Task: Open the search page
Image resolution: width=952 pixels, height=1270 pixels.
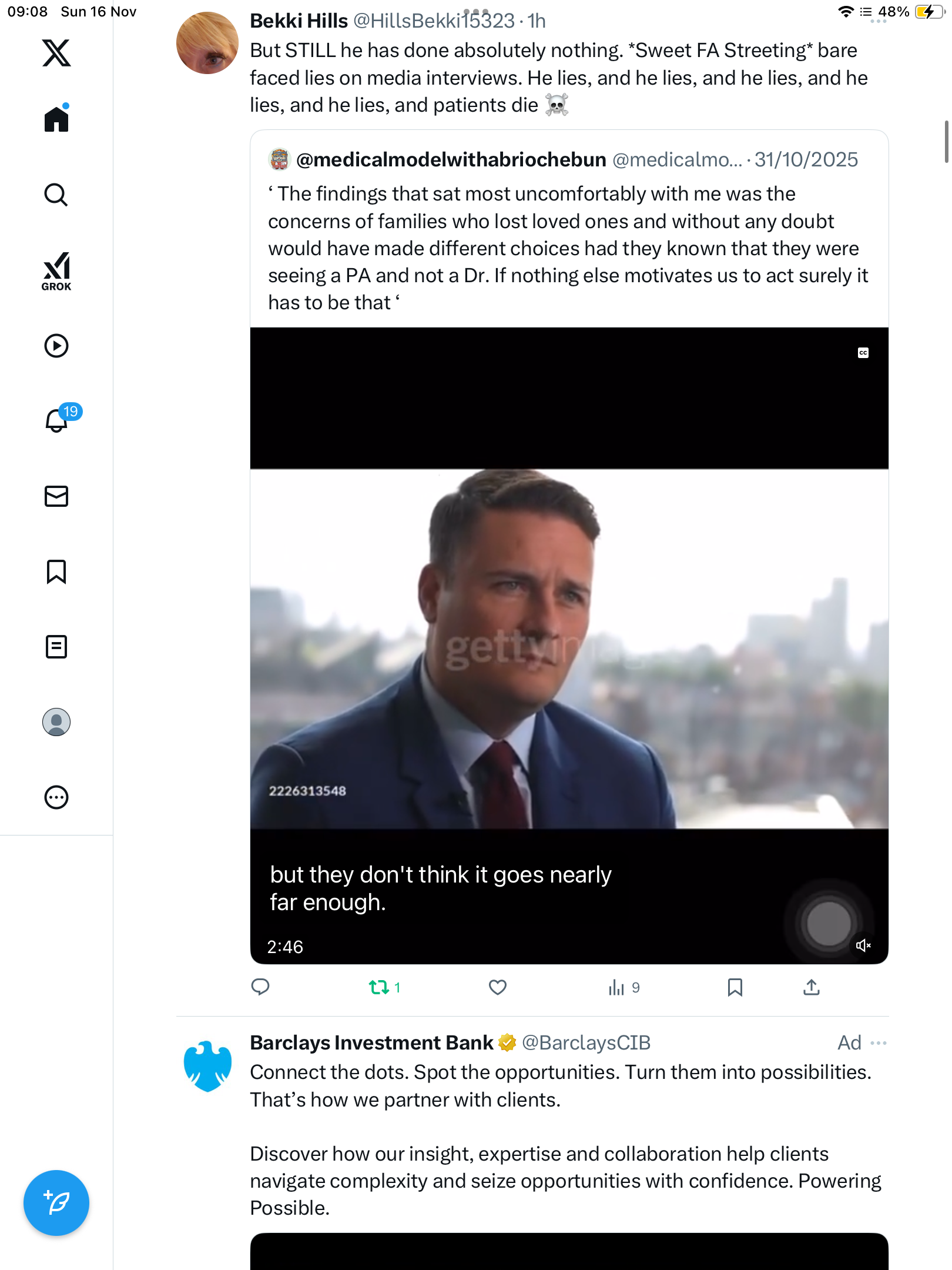Action: (x=56, y=195)
